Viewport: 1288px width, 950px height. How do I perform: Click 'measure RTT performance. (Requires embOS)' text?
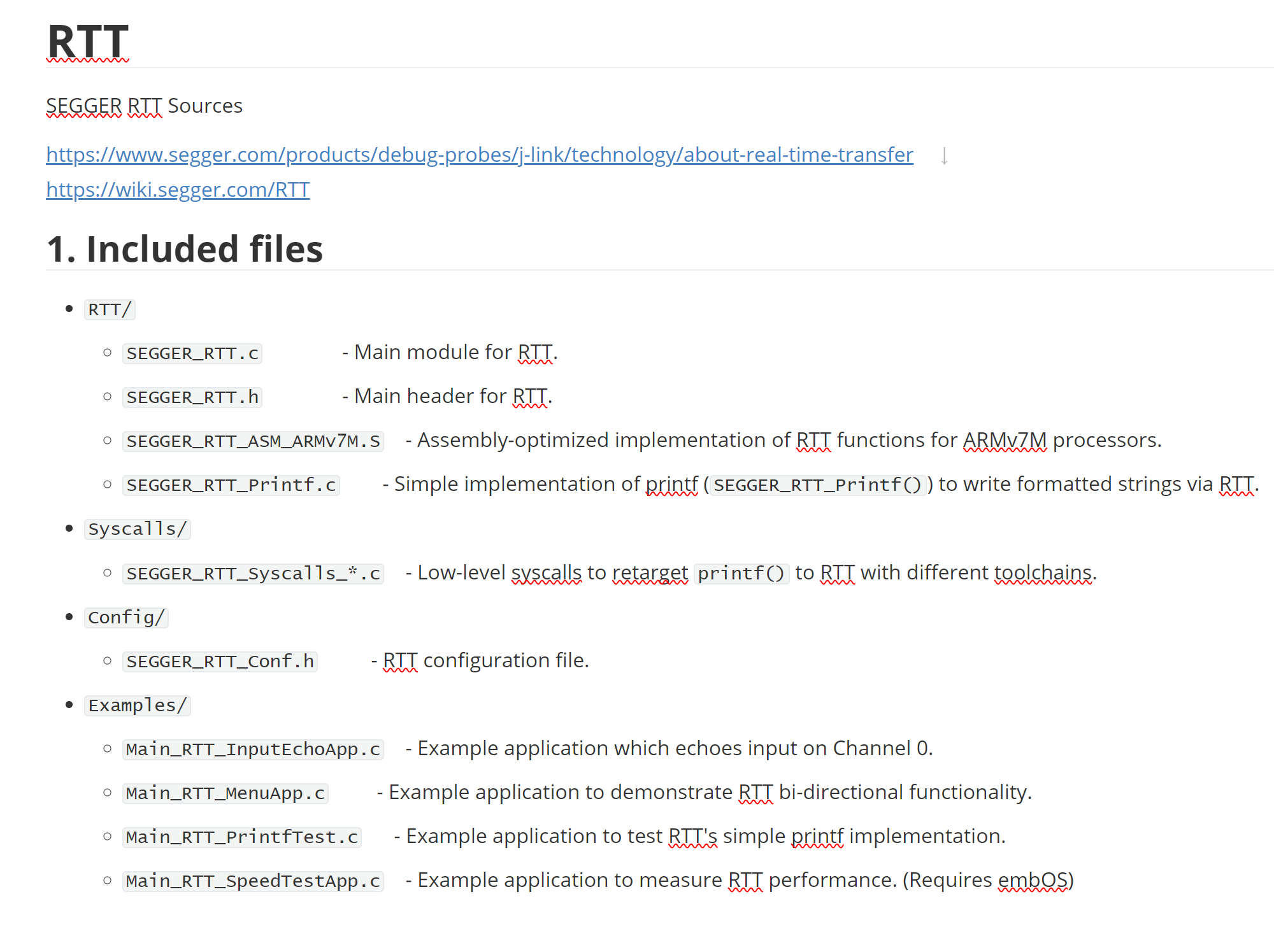[x=857, y=880]
